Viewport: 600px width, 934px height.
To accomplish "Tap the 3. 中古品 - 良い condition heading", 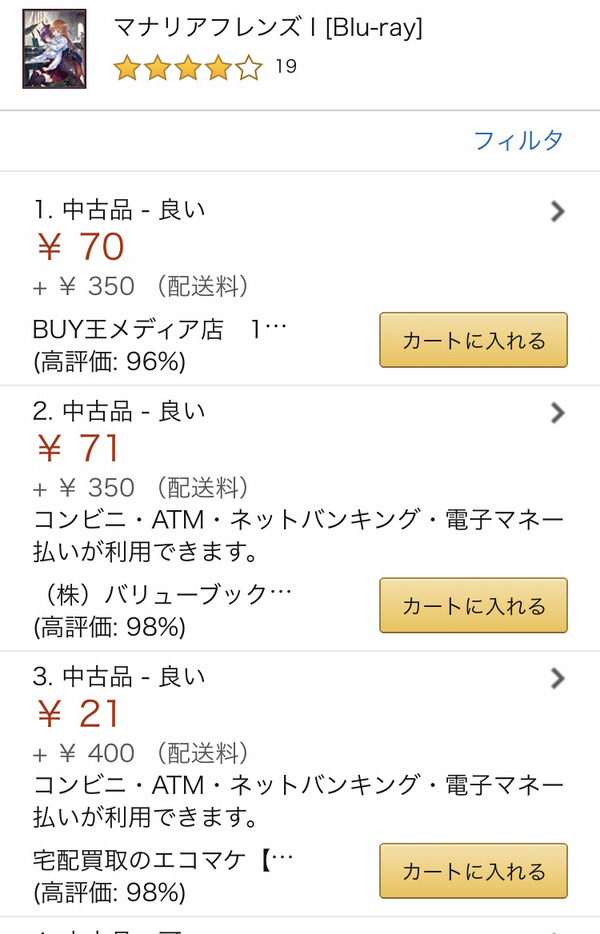I will tap(119, 677).
